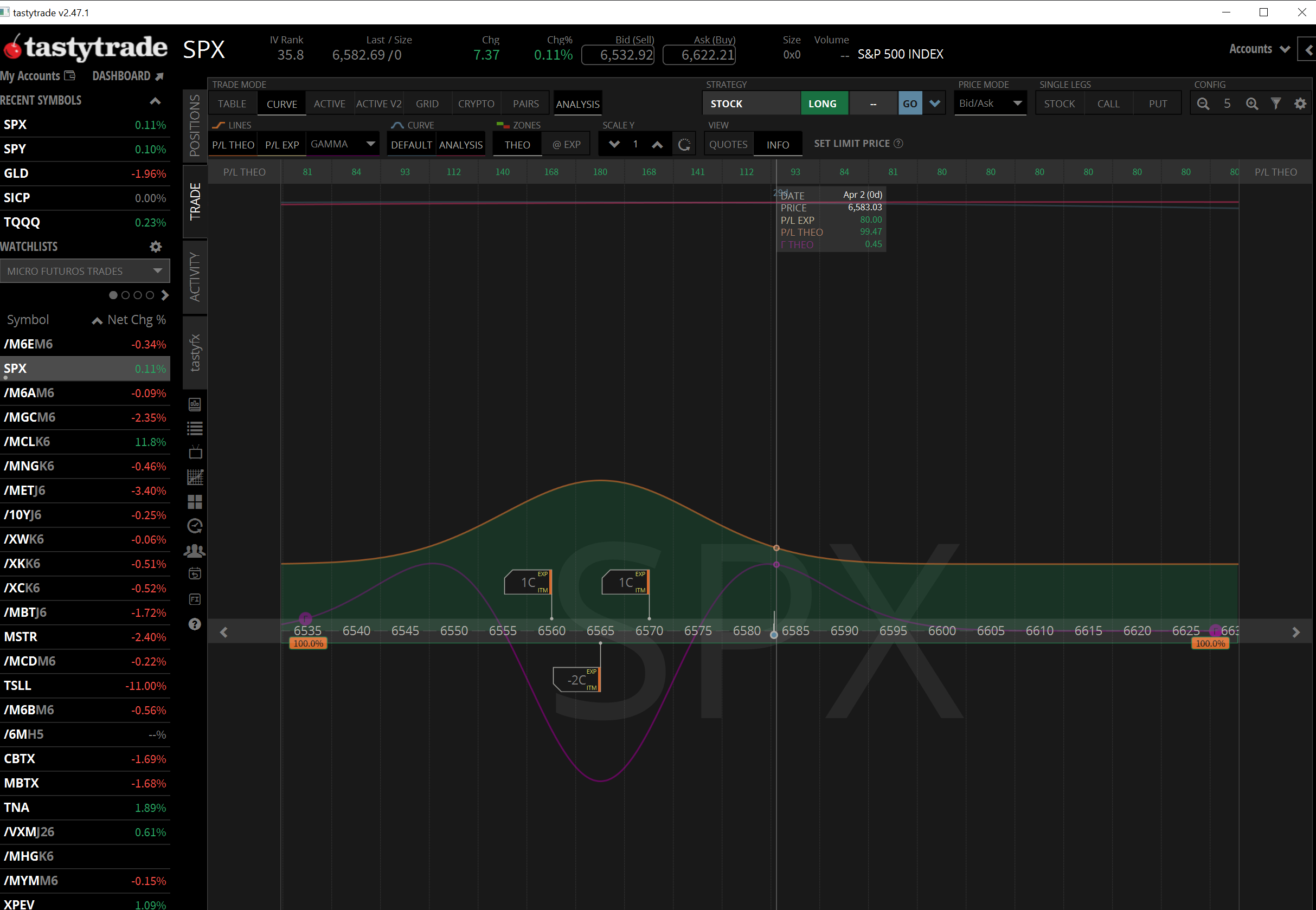Click the help question mark icon

195,624
